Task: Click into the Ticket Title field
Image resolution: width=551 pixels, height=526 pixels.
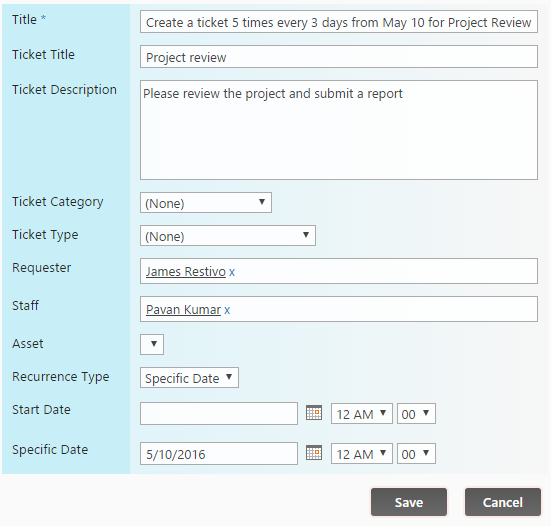Action: [339, 57]
